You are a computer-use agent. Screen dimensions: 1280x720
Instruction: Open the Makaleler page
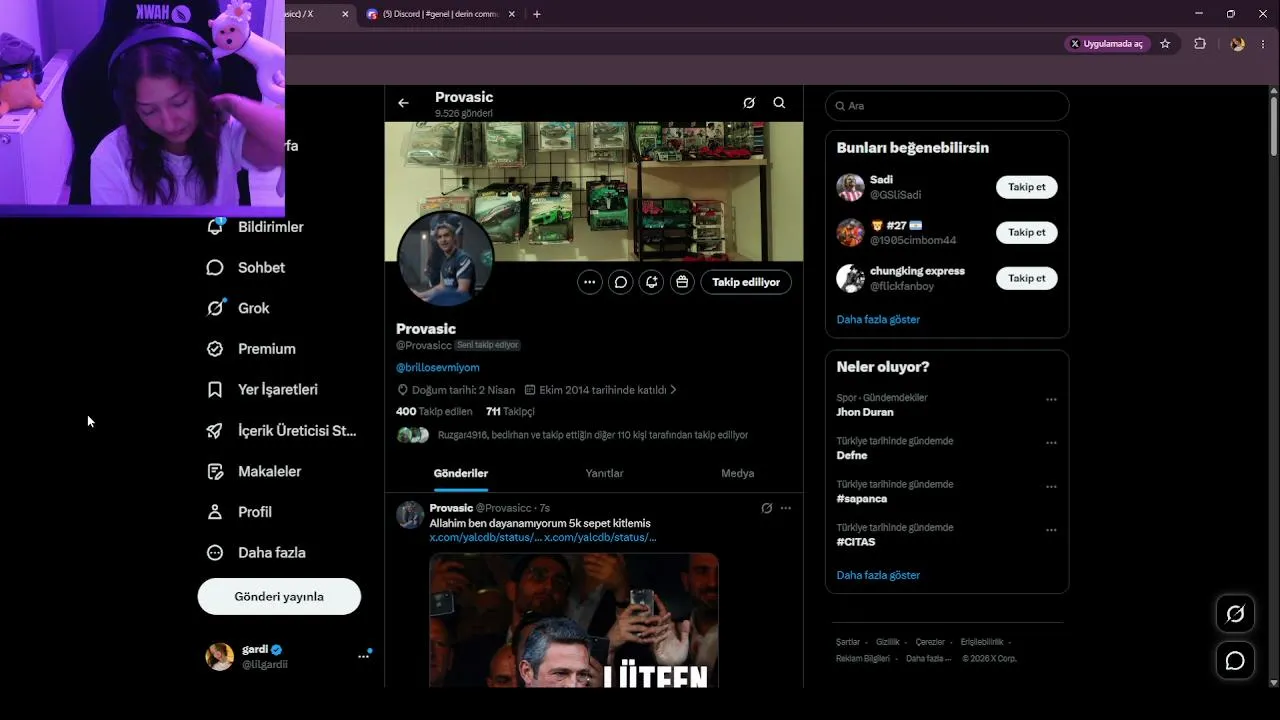(253, 471)
